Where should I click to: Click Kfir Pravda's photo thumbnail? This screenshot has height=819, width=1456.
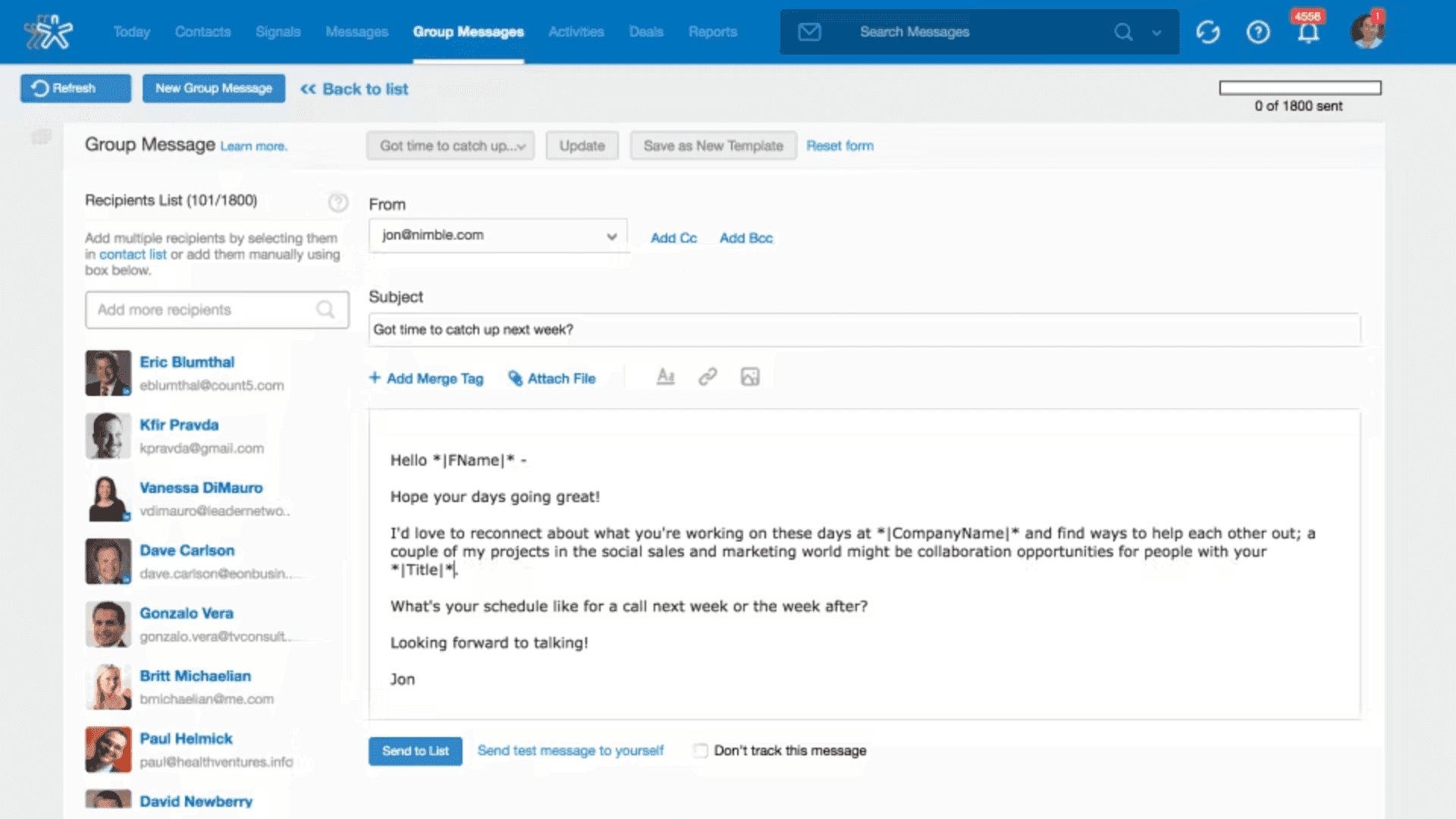click(108, 436)
